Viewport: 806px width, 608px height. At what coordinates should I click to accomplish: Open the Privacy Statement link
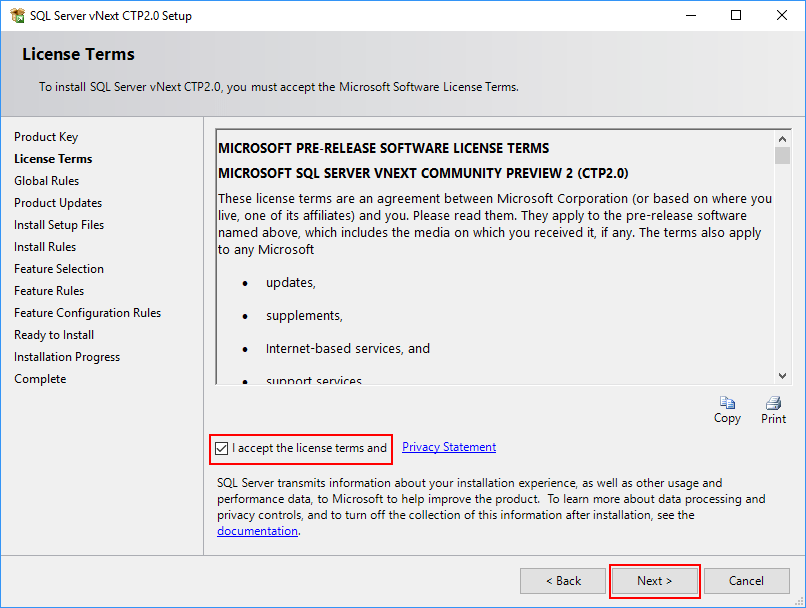coord(448,447)
